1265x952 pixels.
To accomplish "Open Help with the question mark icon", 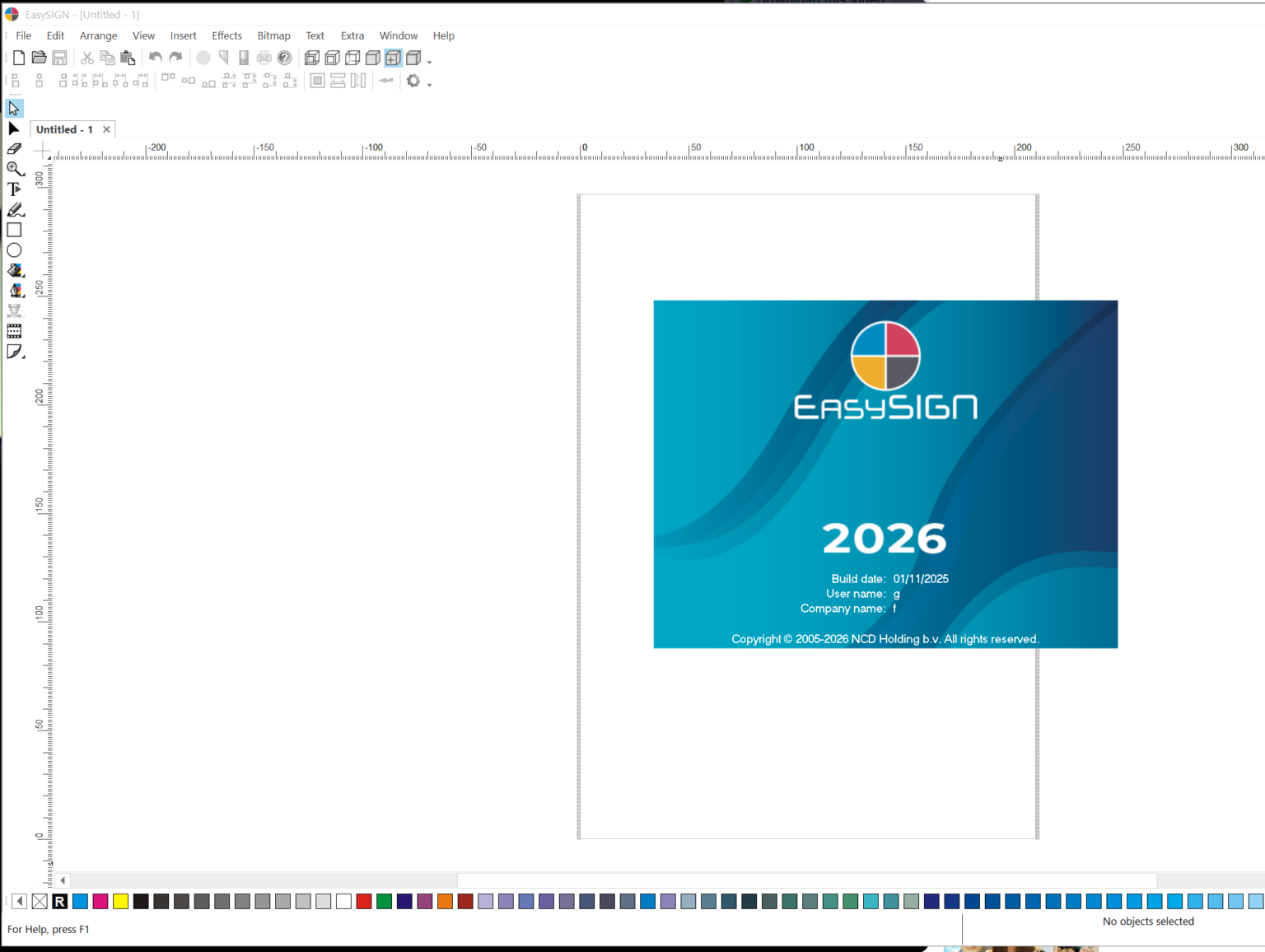I will pyautogui.click(x=284, y=58).
